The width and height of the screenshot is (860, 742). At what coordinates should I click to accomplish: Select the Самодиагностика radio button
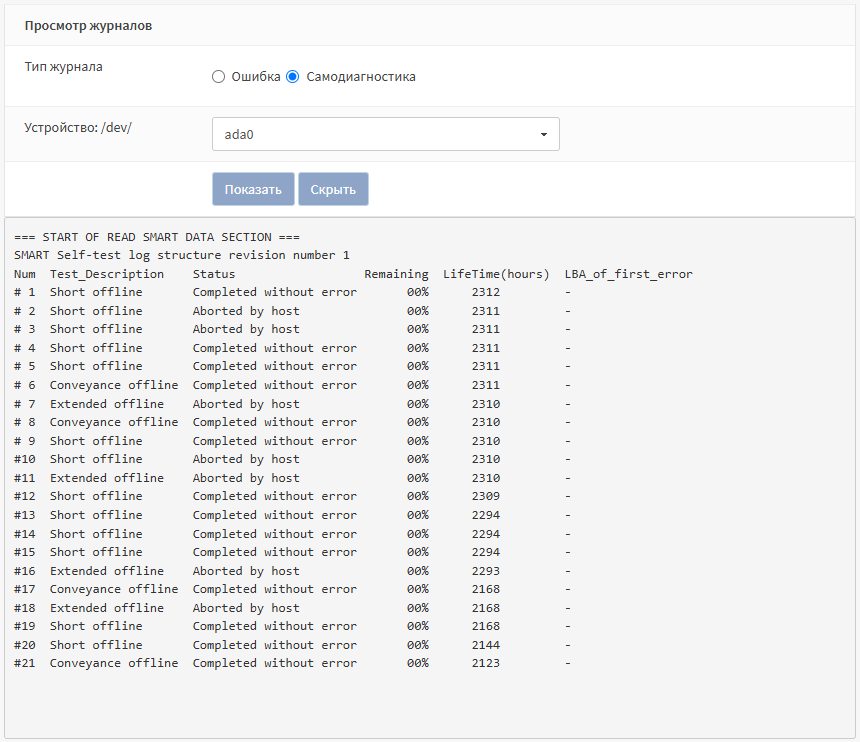pos(293,77)
